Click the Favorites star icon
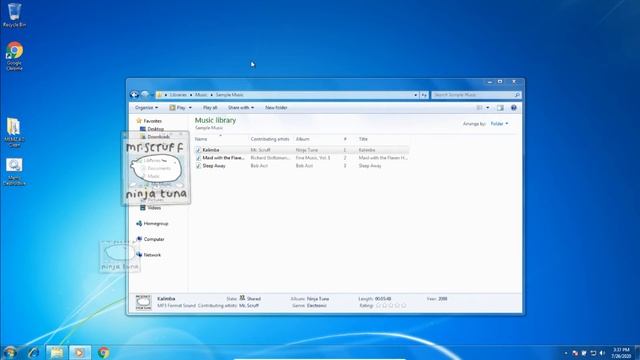640x360 pixels. (x=139, y=120)
